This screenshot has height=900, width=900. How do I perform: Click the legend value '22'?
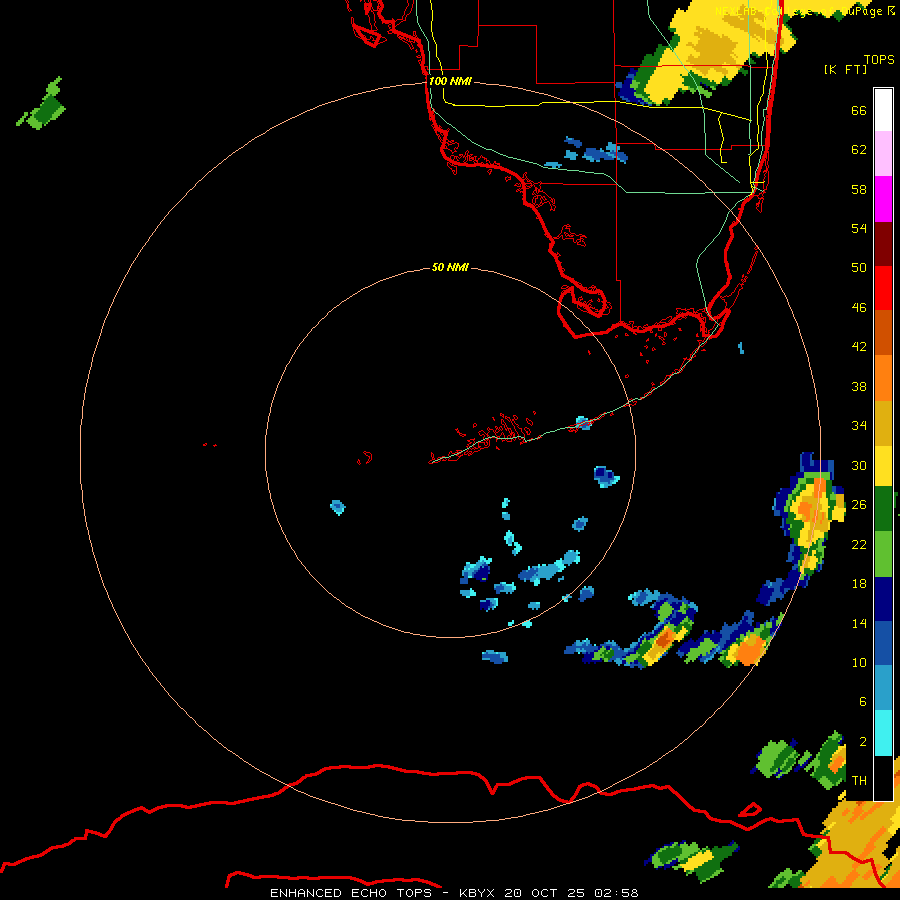click(859, 545)
